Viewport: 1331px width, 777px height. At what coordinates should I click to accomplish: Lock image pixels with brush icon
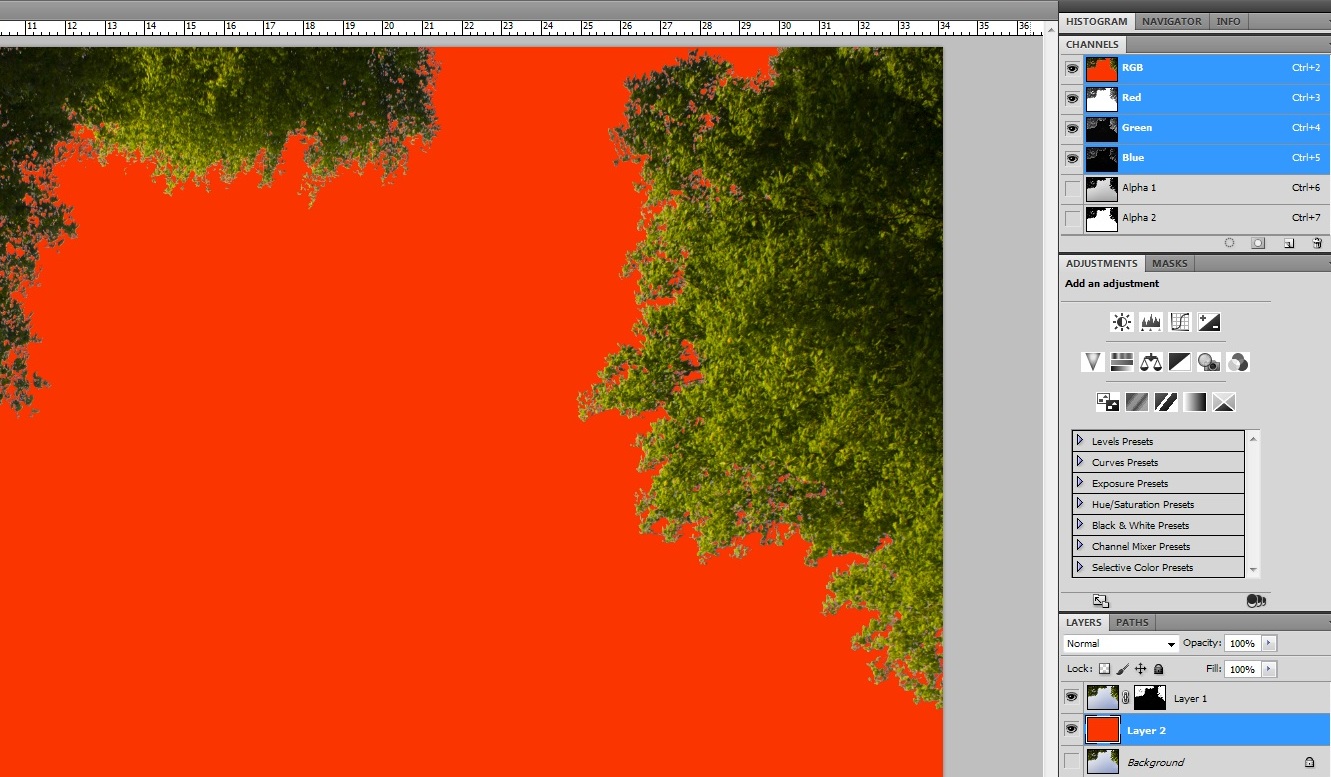pos(1122,669)
